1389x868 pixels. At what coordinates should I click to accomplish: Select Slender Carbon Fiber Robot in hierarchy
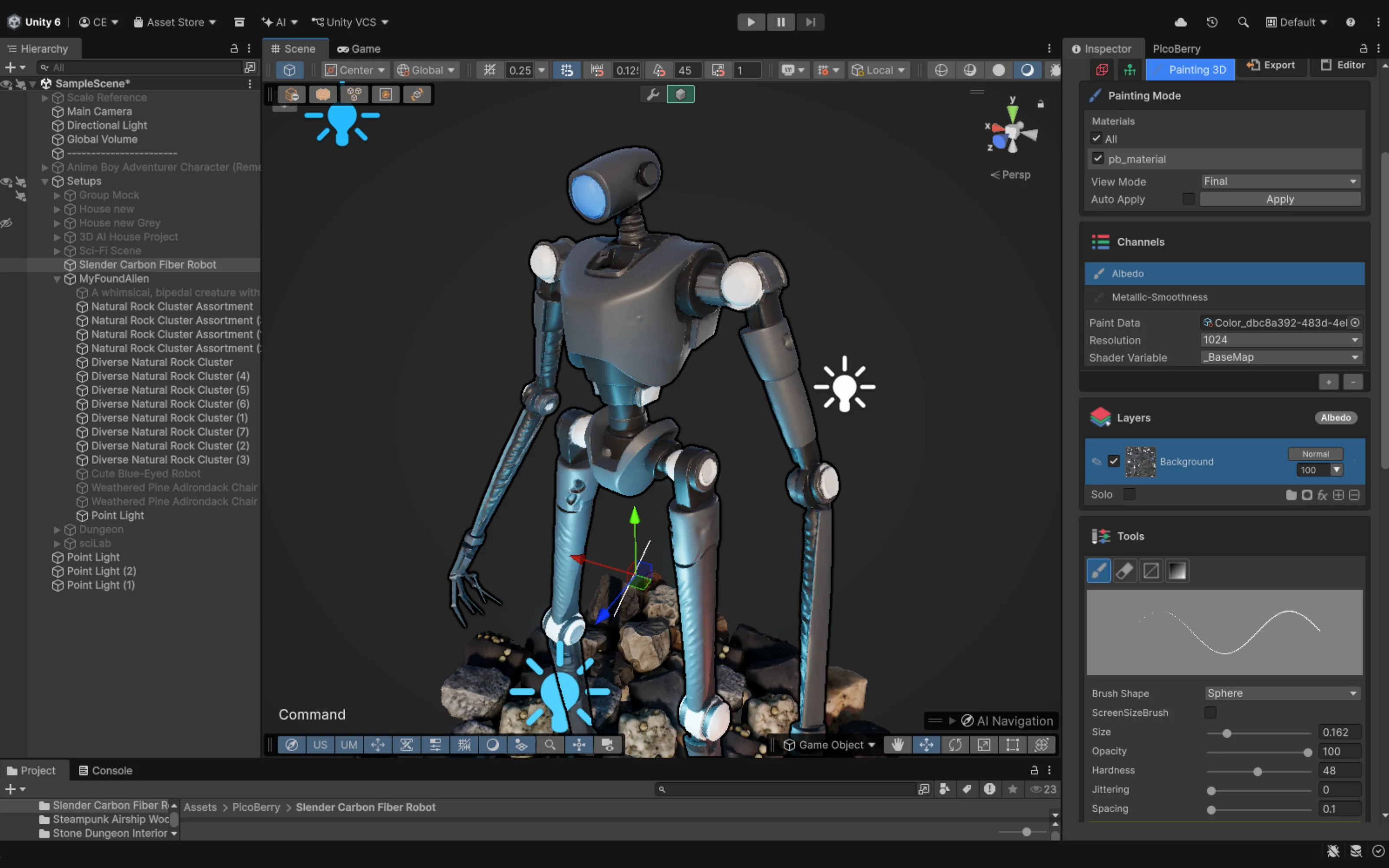pyautogui.click(x=147, y=265)
